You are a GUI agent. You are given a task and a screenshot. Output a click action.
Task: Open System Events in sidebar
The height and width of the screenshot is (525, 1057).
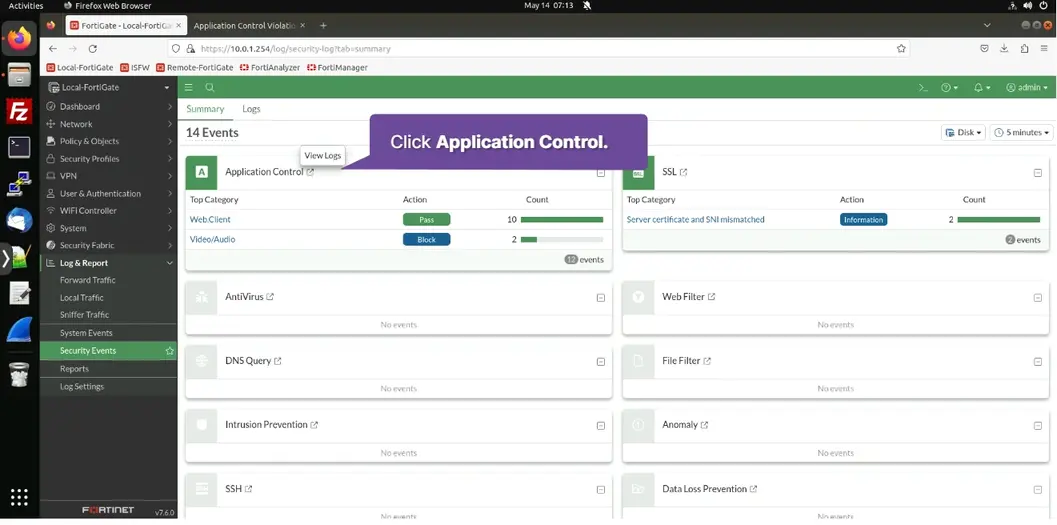(86, 333)
